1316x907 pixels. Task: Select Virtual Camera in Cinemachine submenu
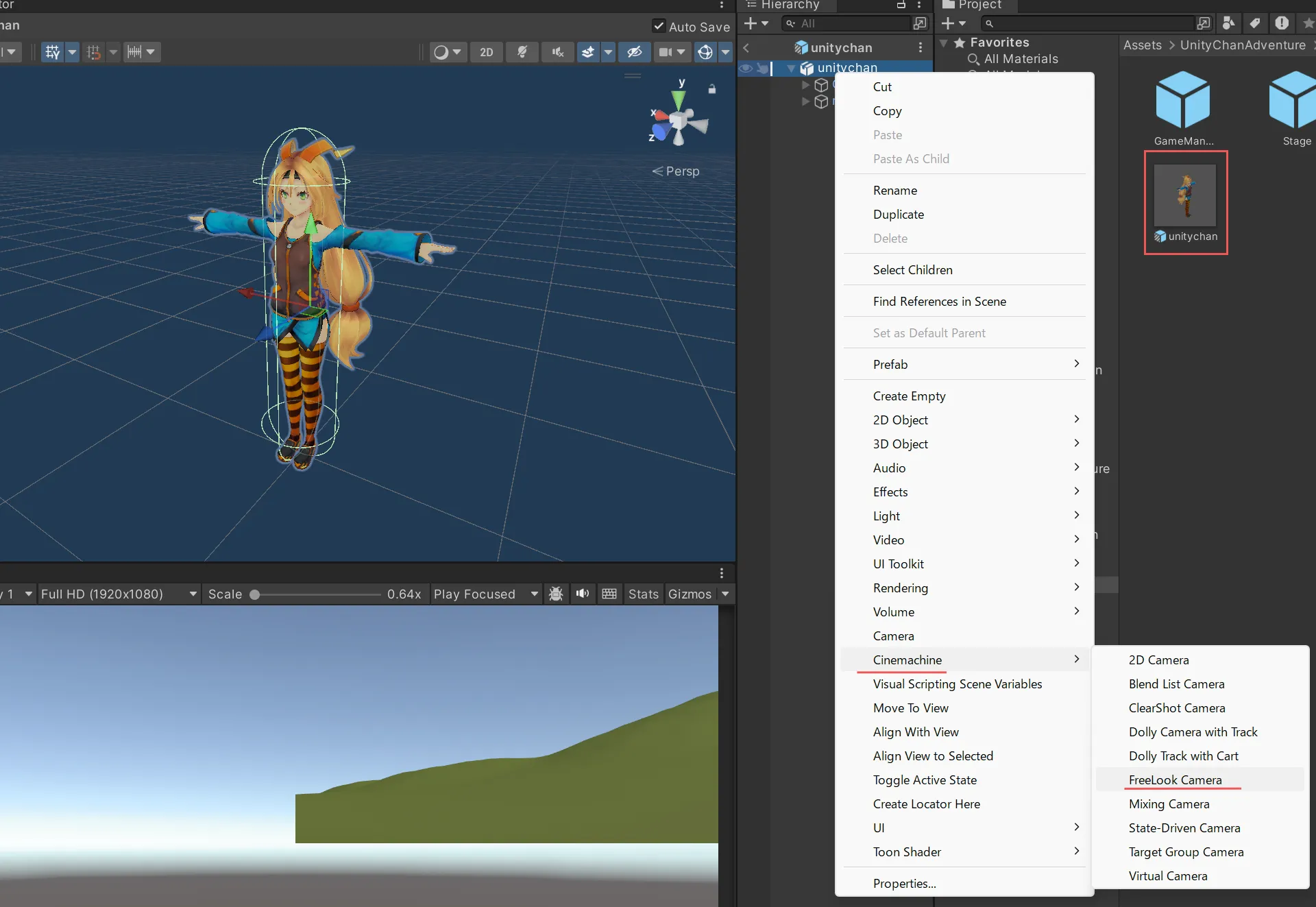[1200, 876]
